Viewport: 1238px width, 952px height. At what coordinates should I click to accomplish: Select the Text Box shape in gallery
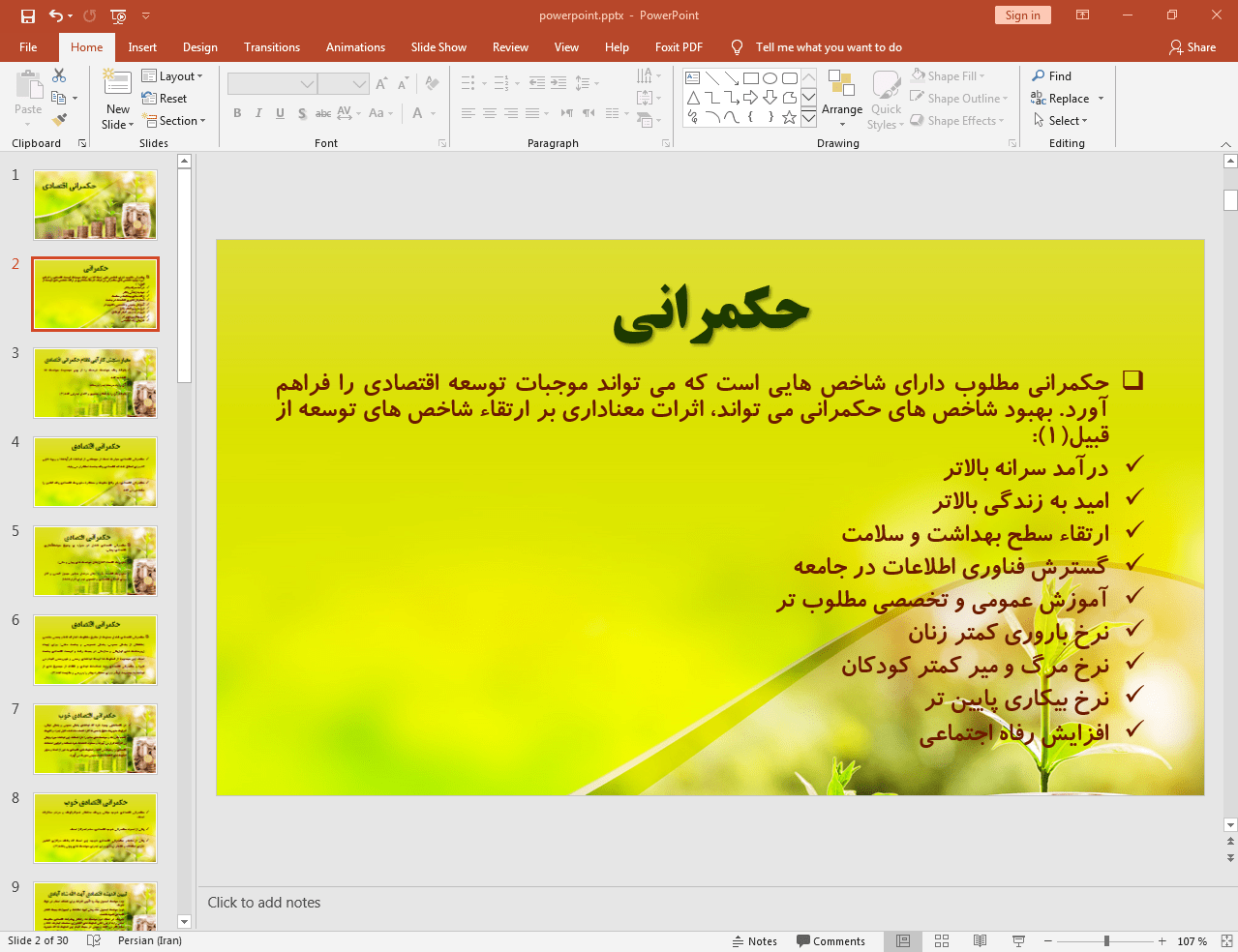tap(693, 78)
